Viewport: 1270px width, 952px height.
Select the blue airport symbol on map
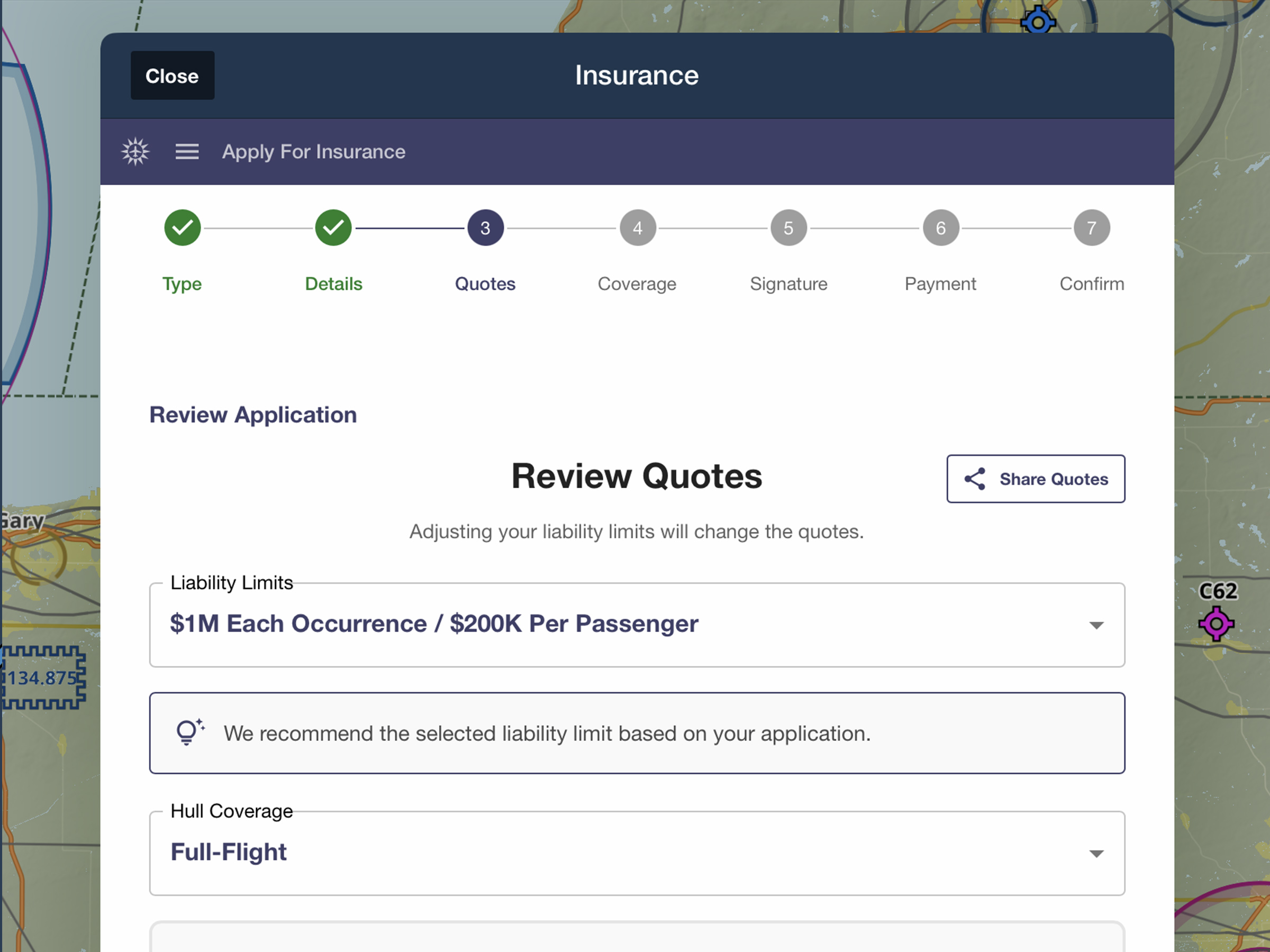(1038, 21)
